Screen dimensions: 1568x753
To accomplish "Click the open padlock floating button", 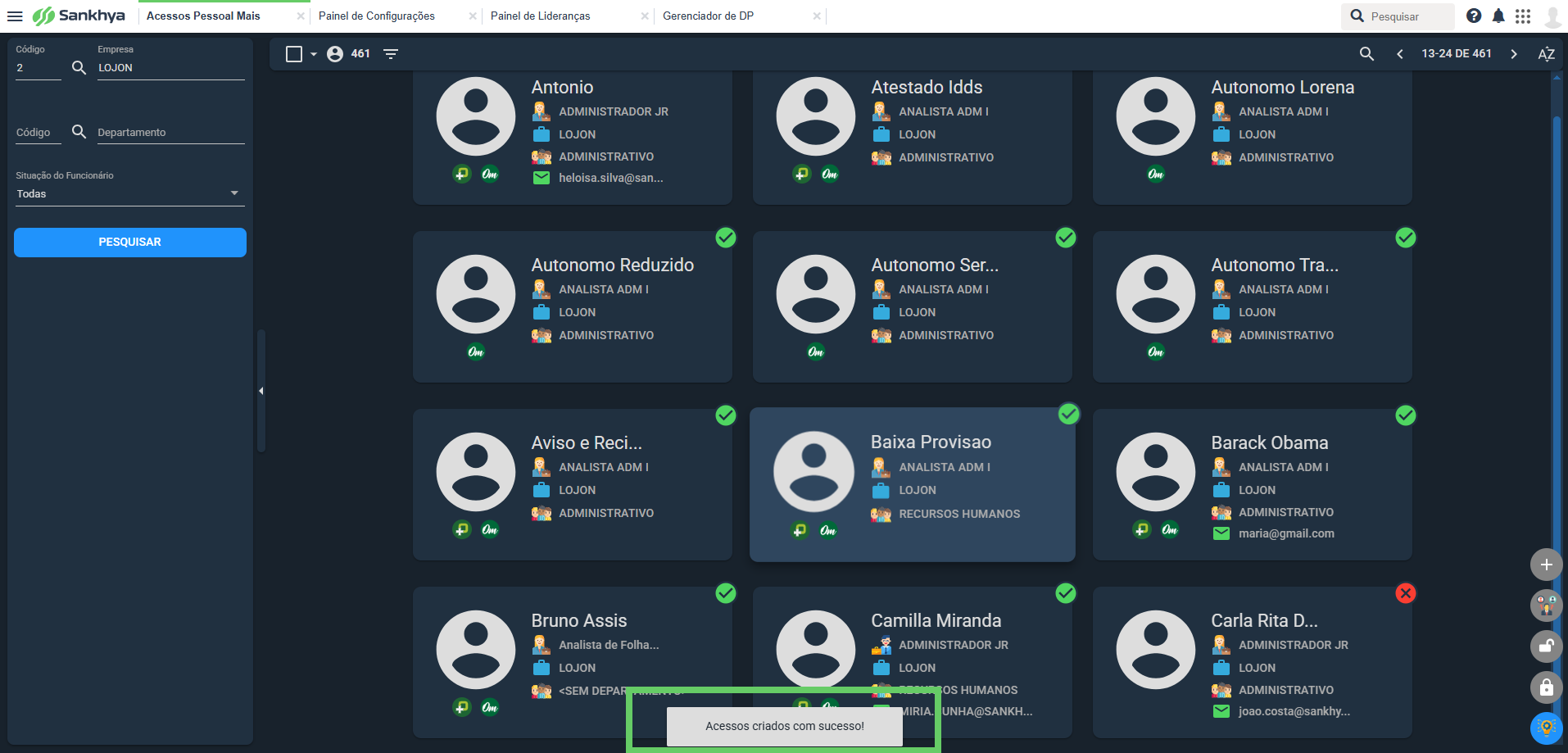I will point(1546,646).
